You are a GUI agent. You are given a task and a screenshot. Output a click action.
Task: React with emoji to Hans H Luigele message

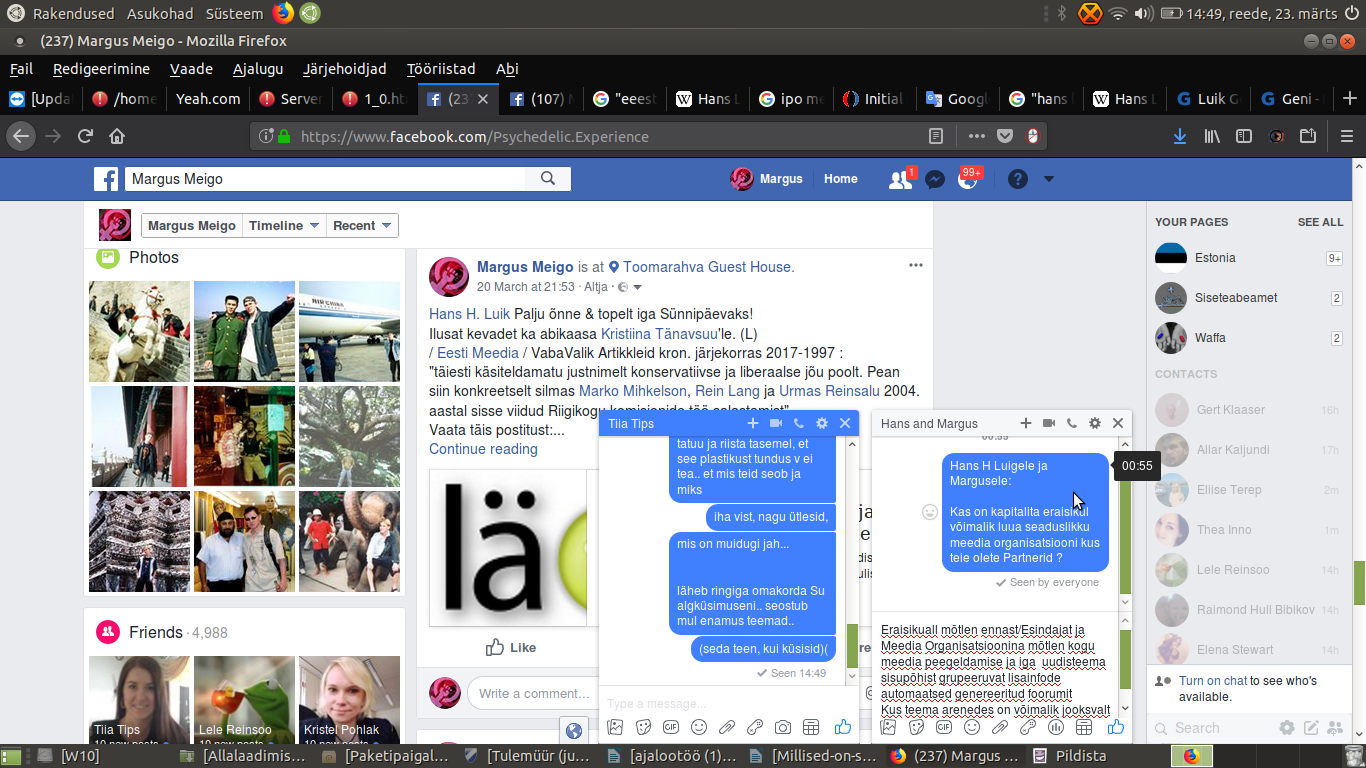tap(929, 512)
